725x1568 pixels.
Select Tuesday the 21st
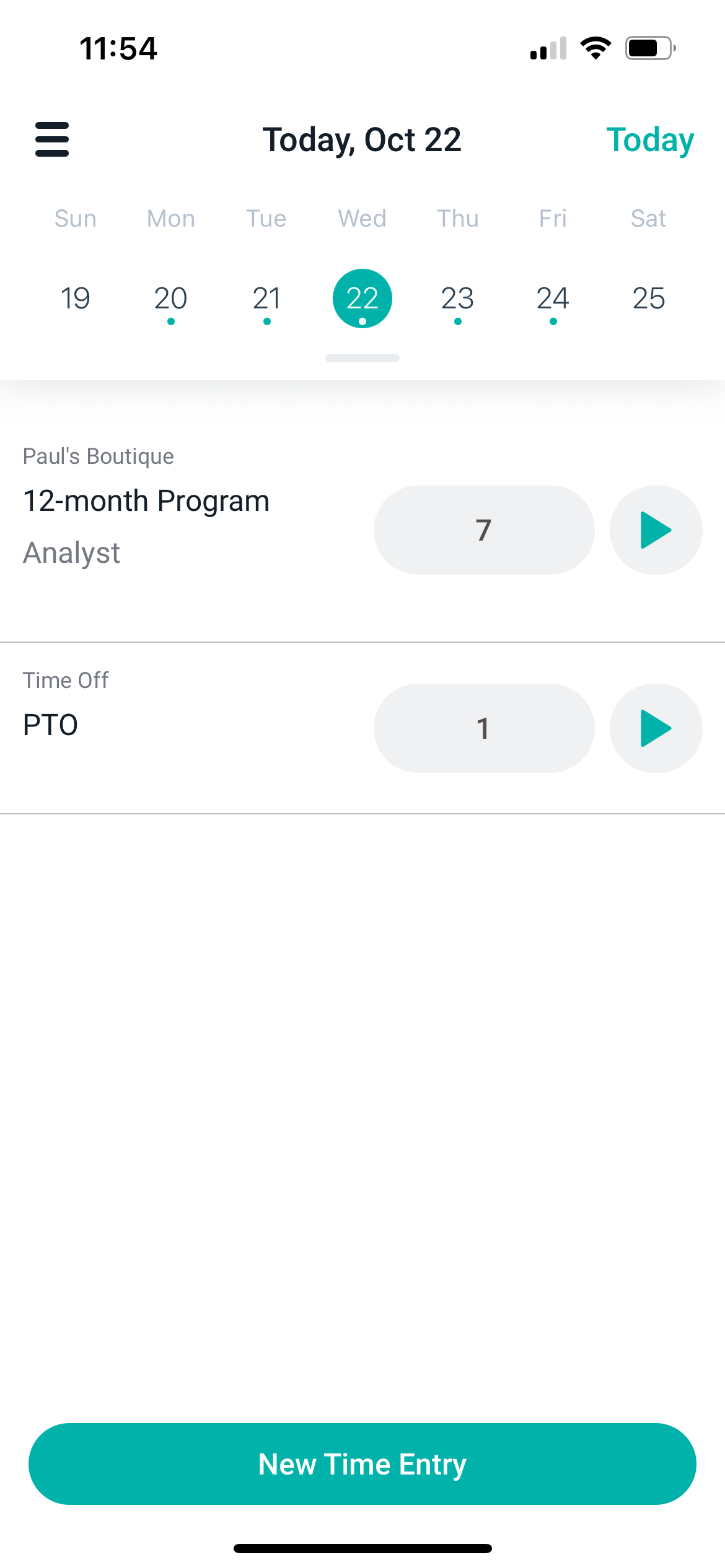tap(266, 298)
